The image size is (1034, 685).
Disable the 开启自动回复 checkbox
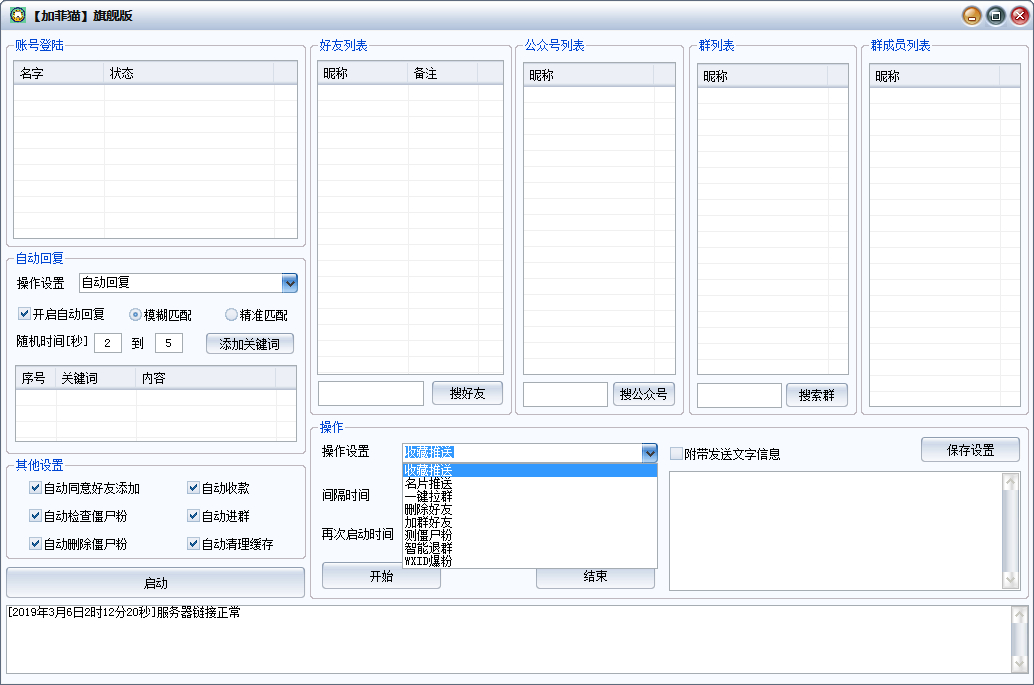25,314
